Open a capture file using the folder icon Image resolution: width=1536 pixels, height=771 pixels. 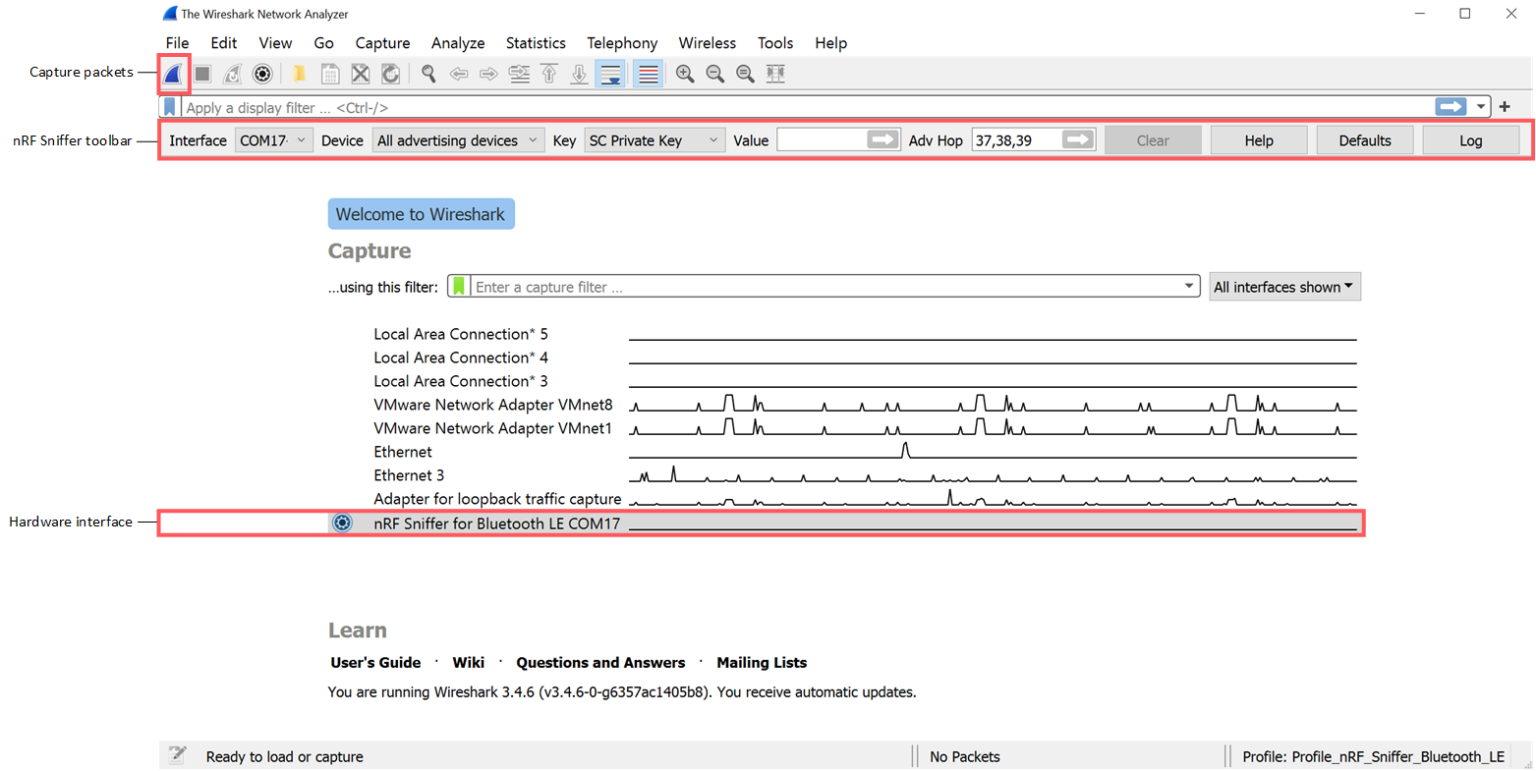pos(299,73)
